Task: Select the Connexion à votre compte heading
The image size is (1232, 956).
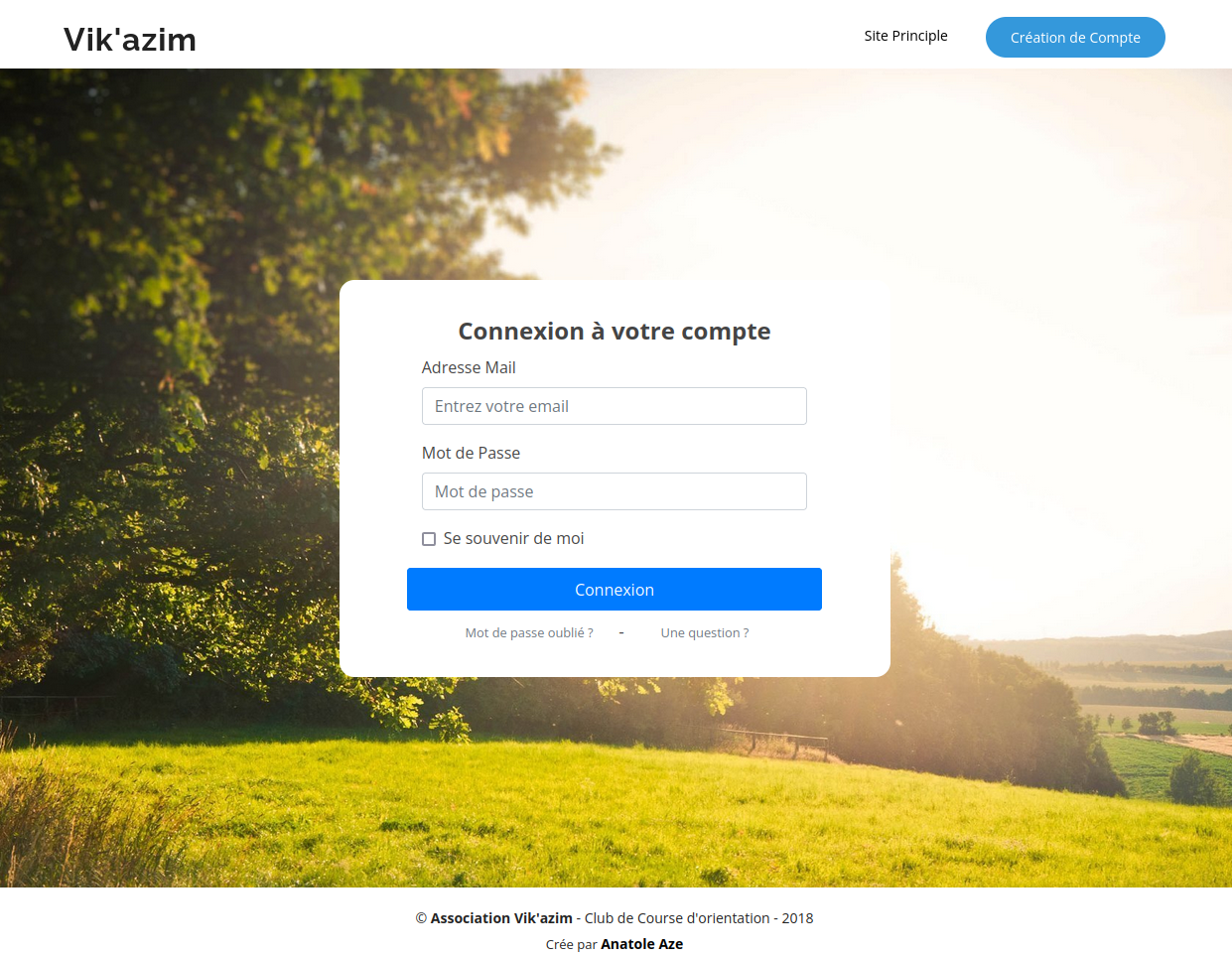Action: click(614, 332)
